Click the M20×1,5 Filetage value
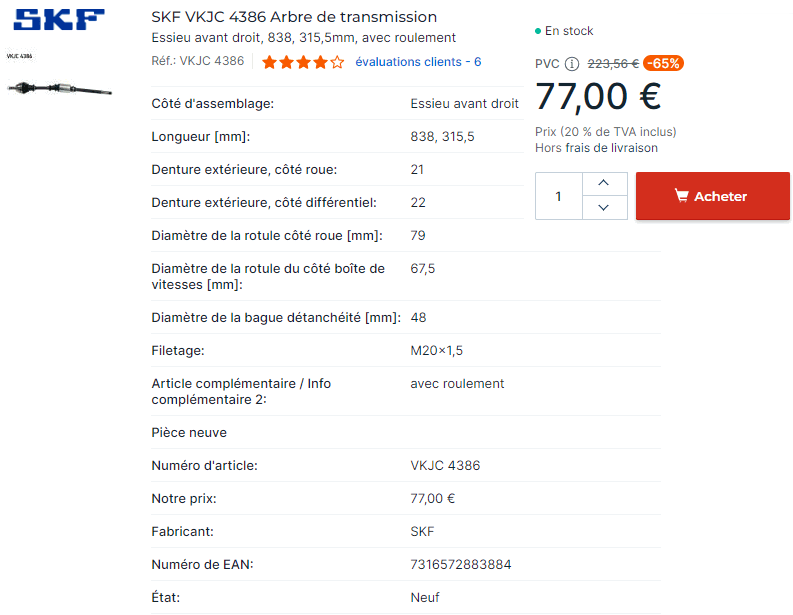 click(436, 350)
